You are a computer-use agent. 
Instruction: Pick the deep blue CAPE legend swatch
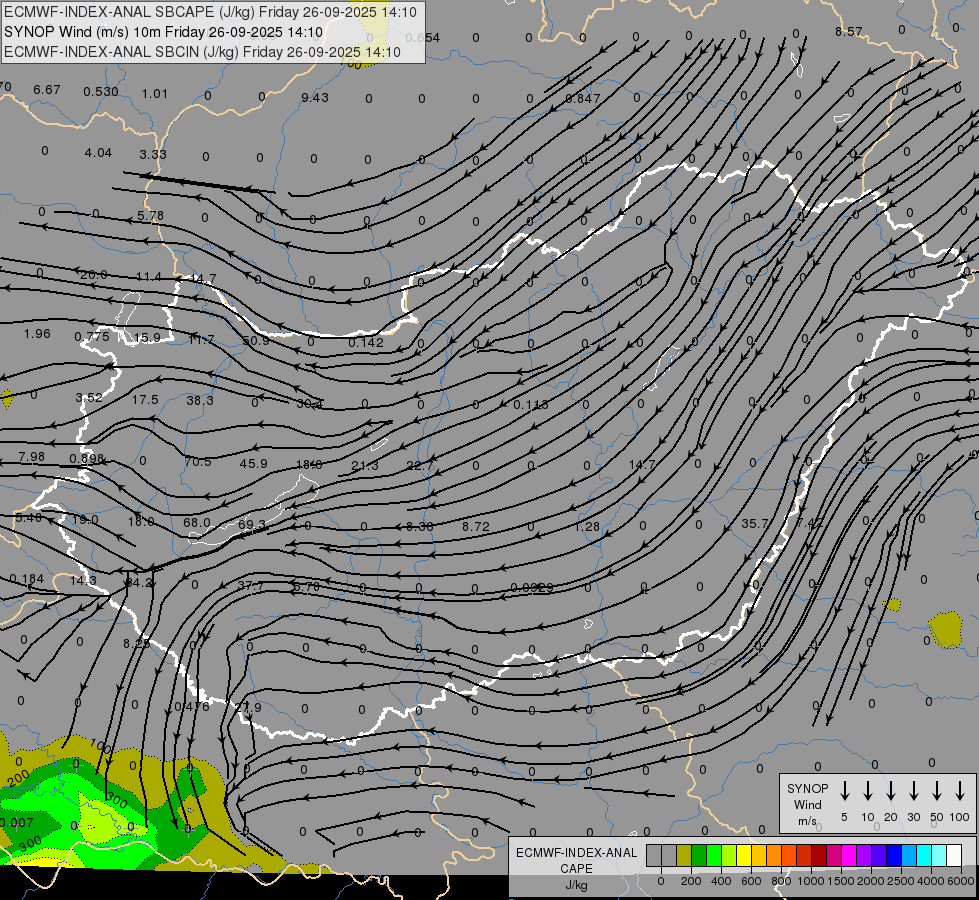click(894, 856)
